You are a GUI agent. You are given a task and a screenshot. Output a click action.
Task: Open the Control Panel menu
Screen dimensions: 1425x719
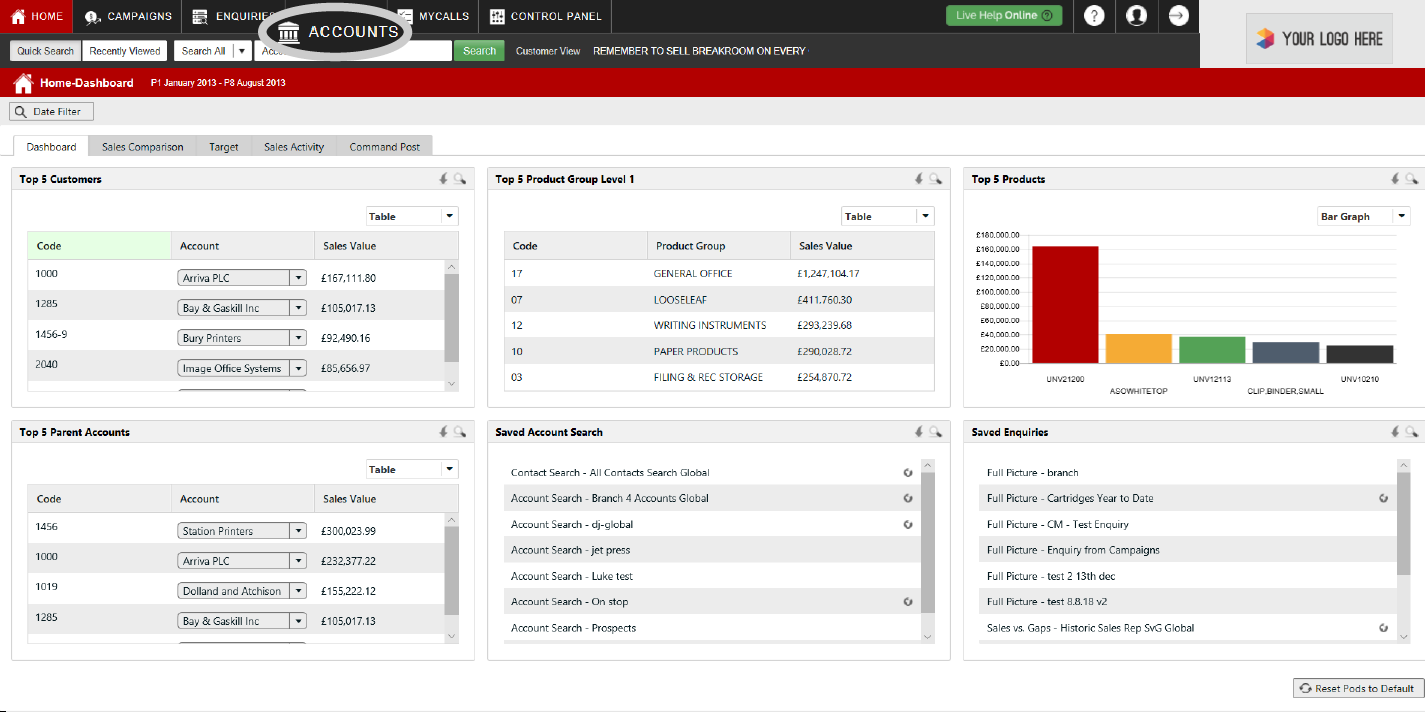pyautogui.click(x=546, y=16)
